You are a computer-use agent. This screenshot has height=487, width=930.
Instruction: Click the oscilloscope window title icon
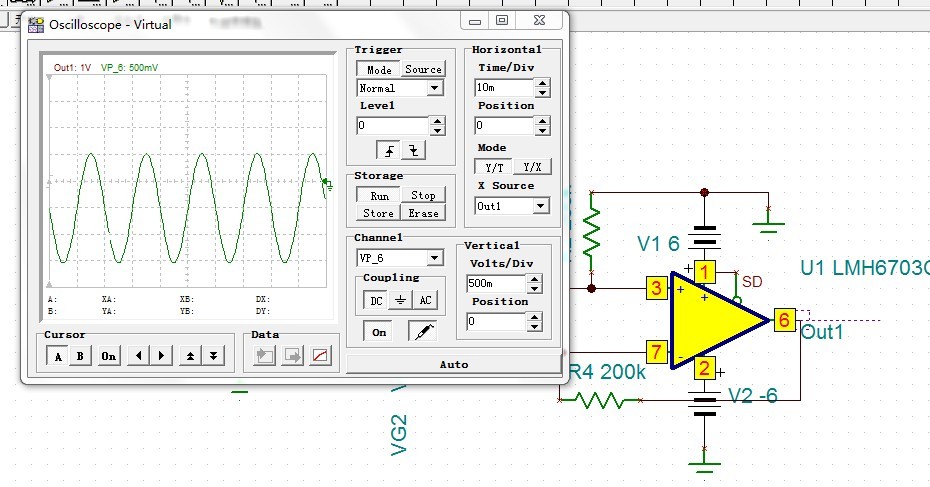point(36,25)
